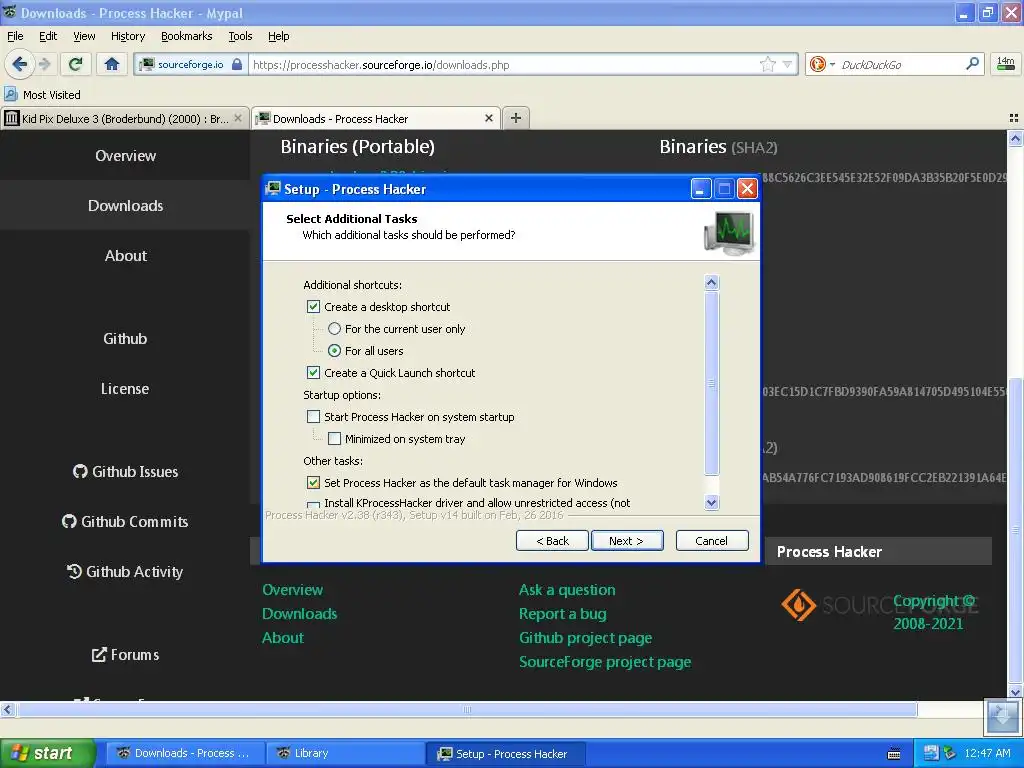Click the tasks list scrollbar thumb
The width and height of the screenshot is (1024, 768).
coord(712,383)
